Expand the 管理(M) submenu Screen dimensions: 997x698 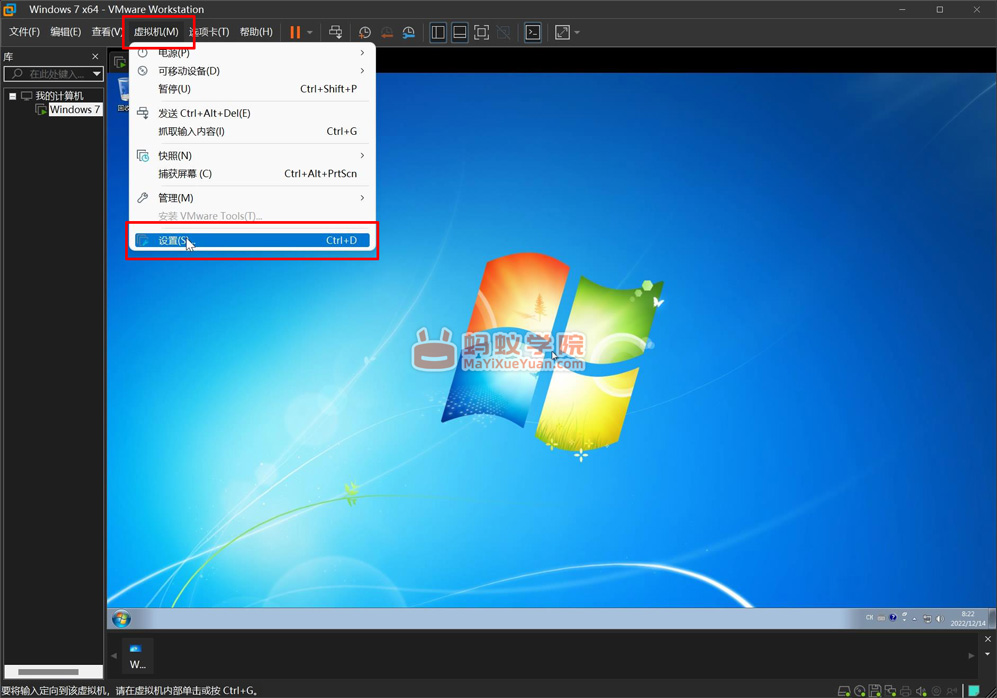click(252, 198)
